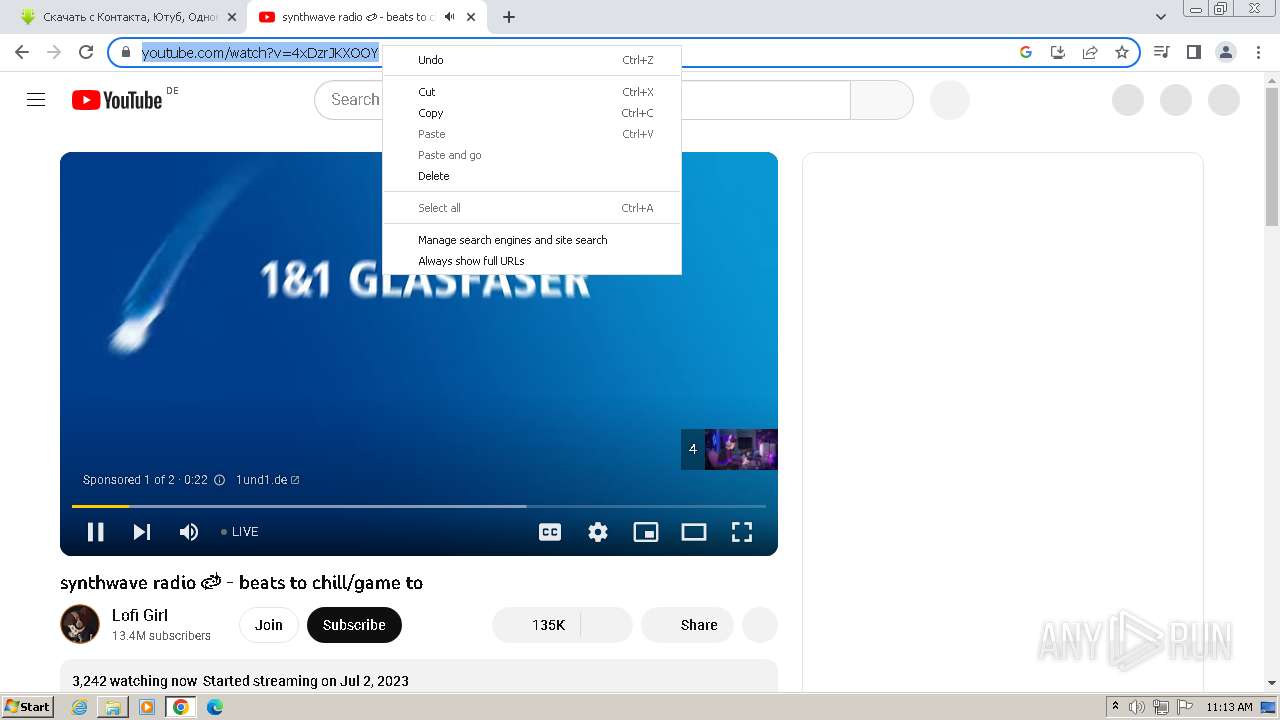Reload the current page

click(x=86, y=52)
